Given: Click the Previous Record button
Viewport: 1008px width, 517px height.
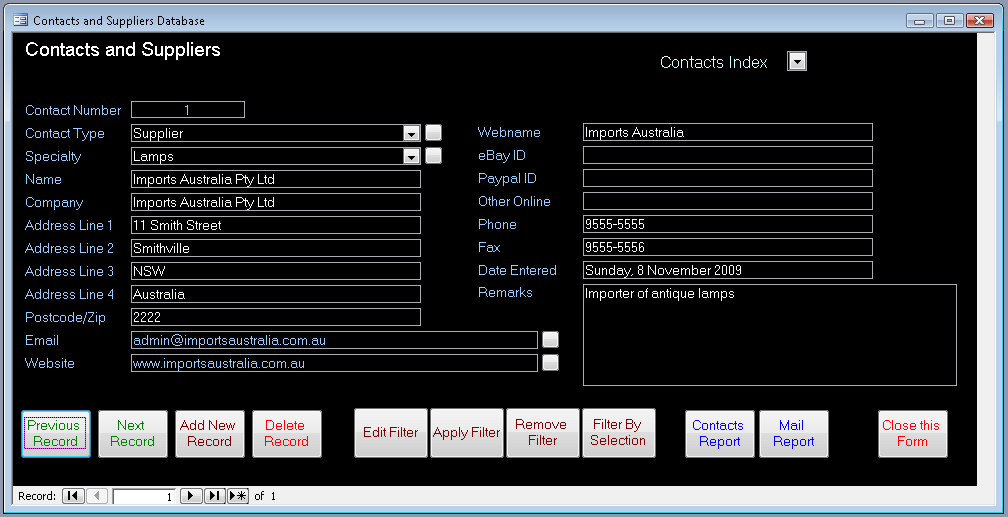Looking at the screenshot, I should pyautogui.click(x=56, y=434).
